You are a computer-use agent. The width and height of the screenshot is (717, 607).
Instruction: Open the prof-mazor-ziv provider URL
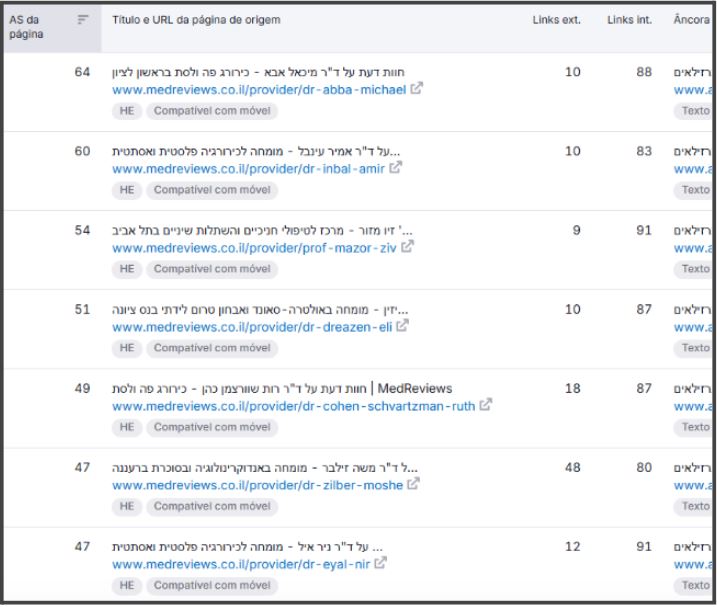[255, 248]
